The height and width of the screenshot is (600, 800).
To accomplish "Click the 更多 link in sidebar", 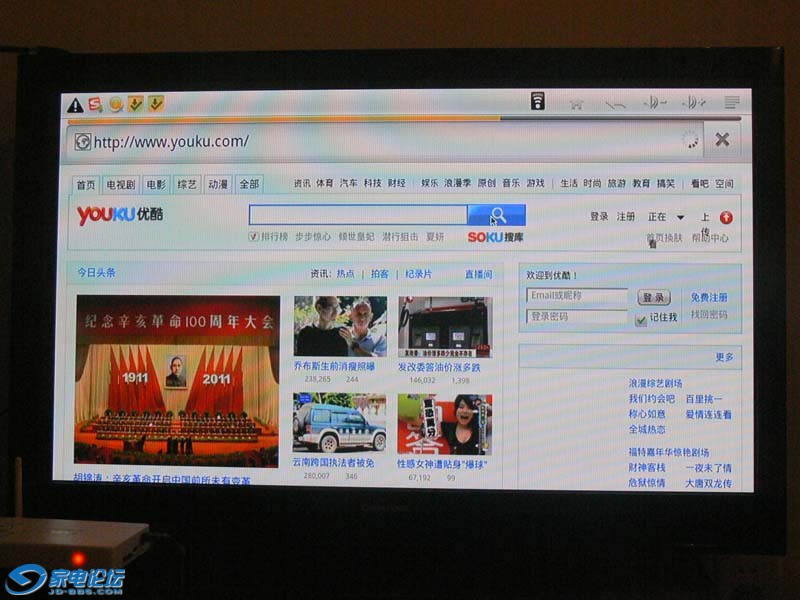I will [724, 357].
